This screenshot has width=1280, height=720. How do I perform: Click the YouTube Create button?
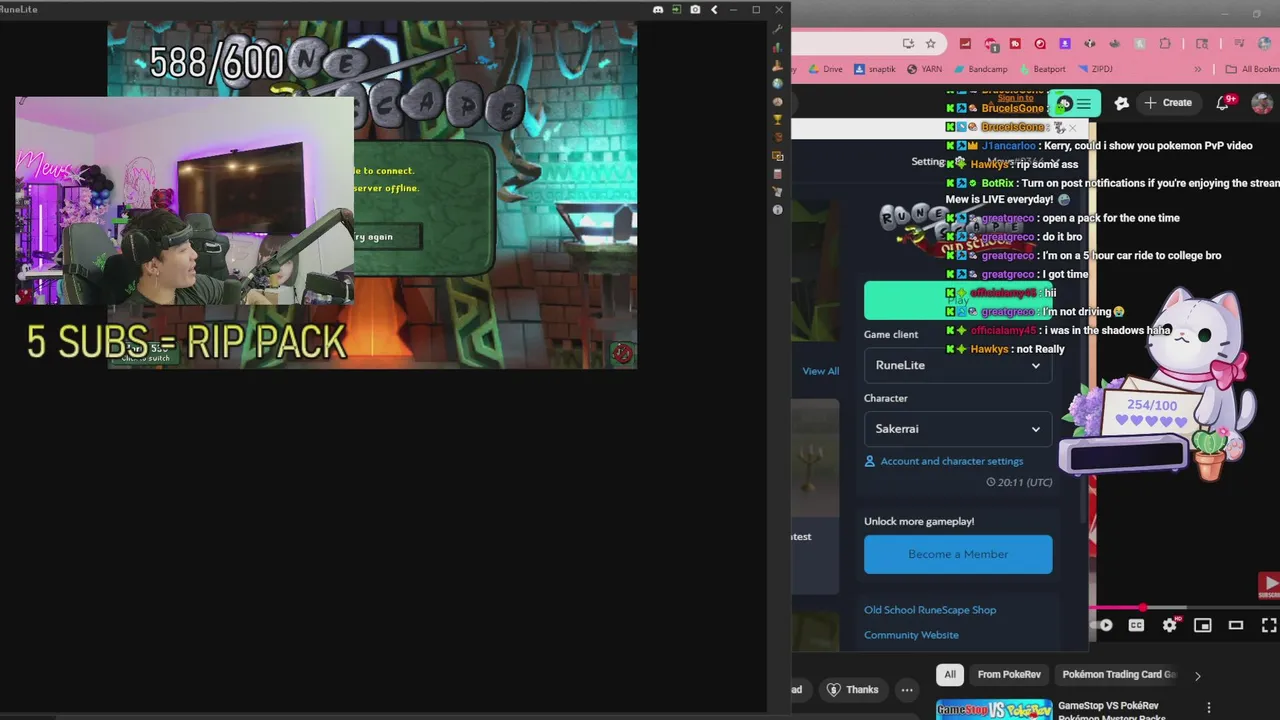1168,102
